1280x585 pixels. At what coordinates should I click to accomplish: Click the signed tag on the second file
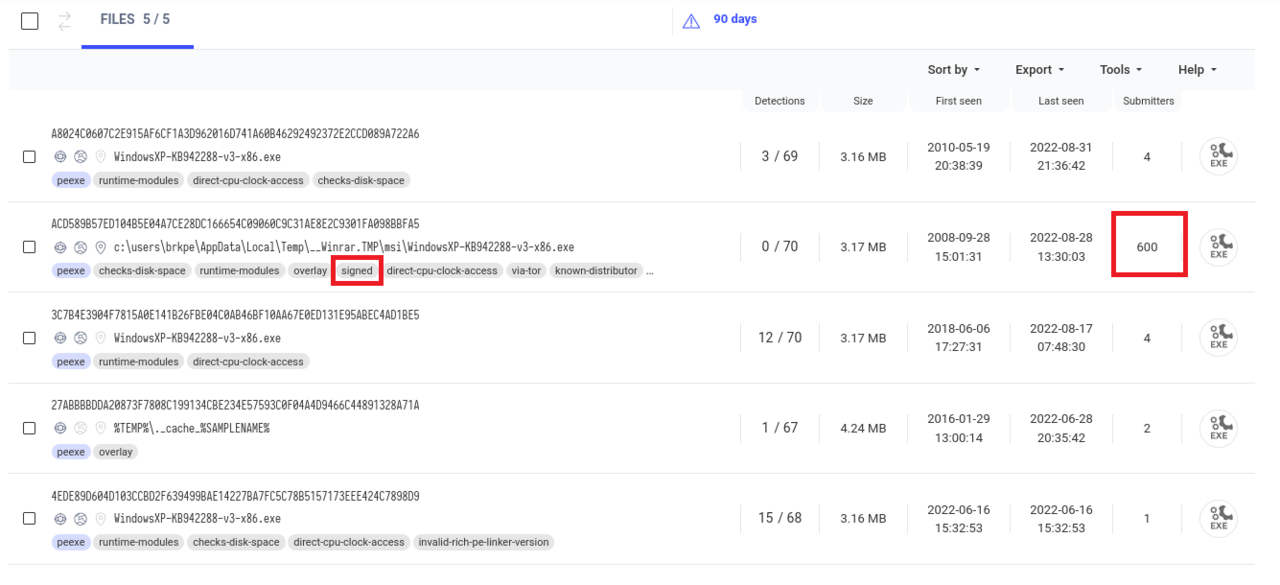(x=356, y=271)
